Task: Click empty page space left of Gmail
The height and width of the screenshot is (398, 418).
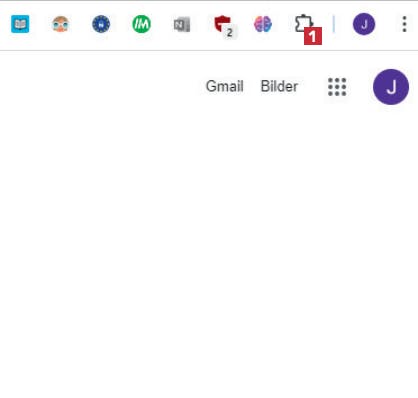Action: [x=100, y=86]
